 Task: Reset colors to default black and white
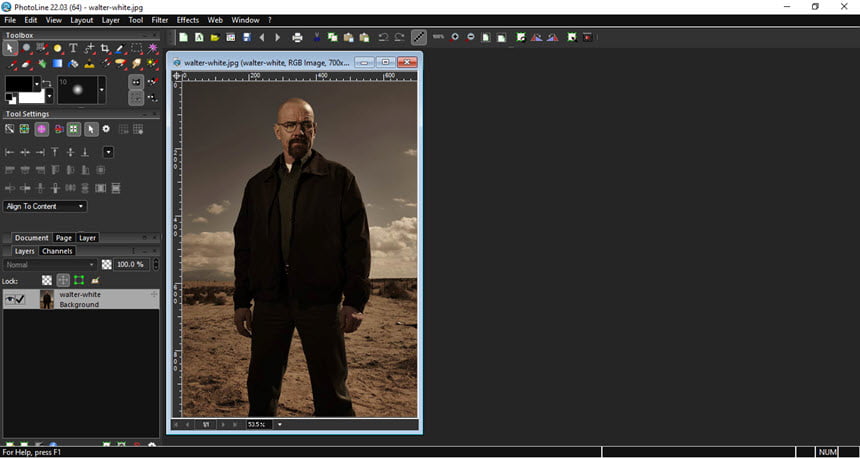9,97
